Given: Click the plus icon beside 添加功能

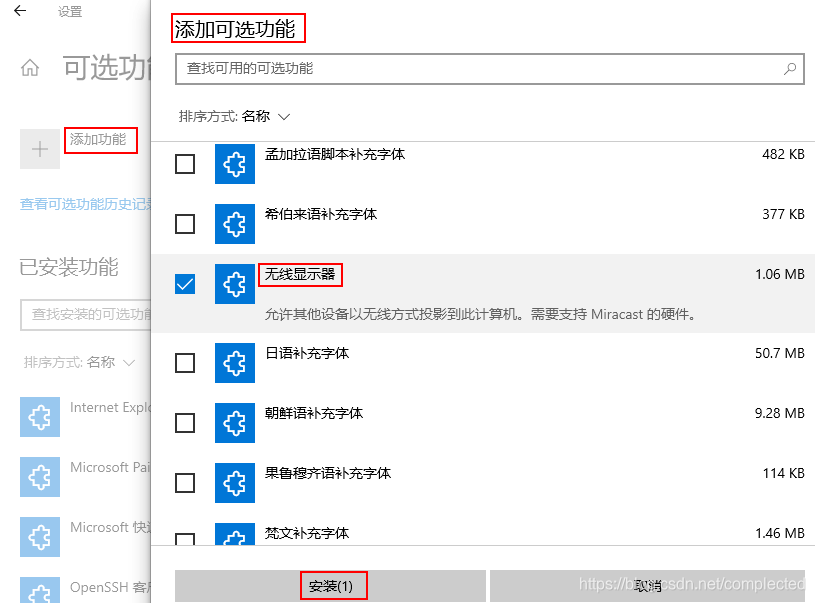Looking at the screenshot, I should pos(38,148).
